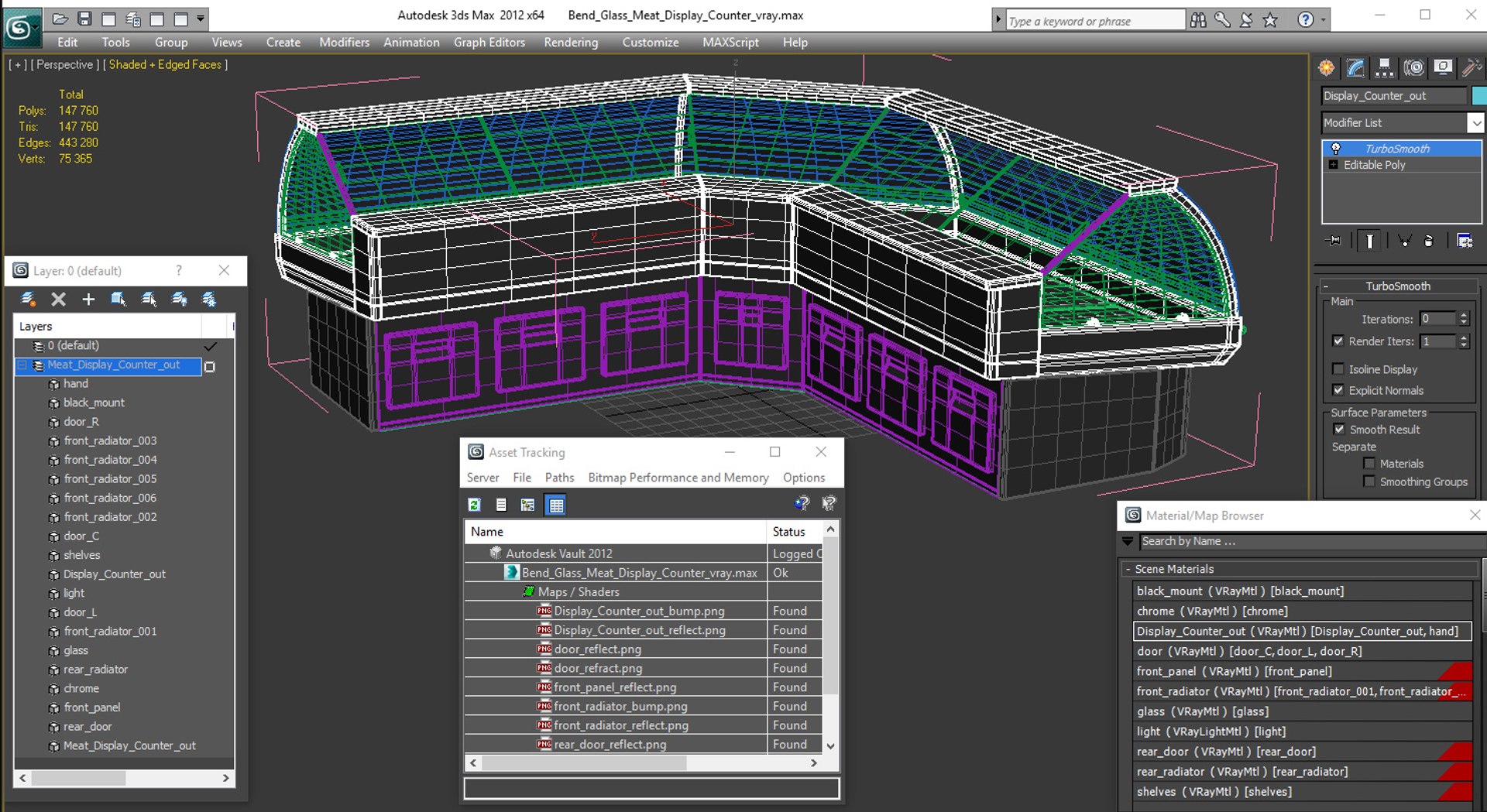Click the key icon in the InfoCenter toolbar
Screen dimensions: 1487x812
click(x=1222, y=20)
